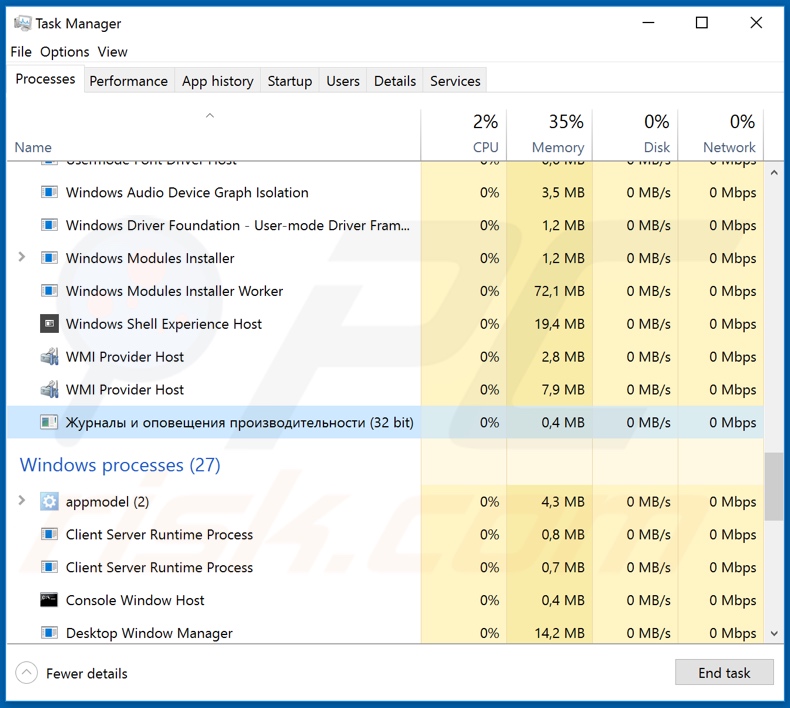Click the vertical scrollbar thumb
Screen dimensions: 790x708
pyautogui.click(x=773, y=487)
